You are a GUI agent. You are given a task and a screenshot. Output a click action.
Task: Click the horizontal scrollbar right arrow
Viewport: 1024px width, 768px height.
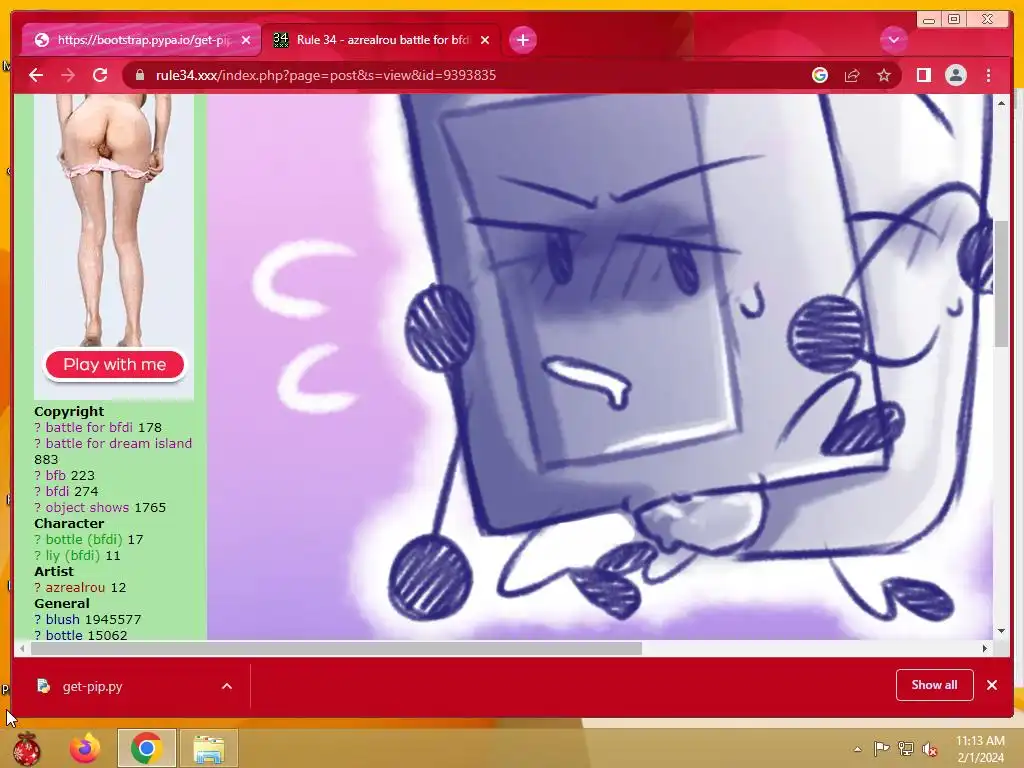pyautogui.click(x=985, y=648)
